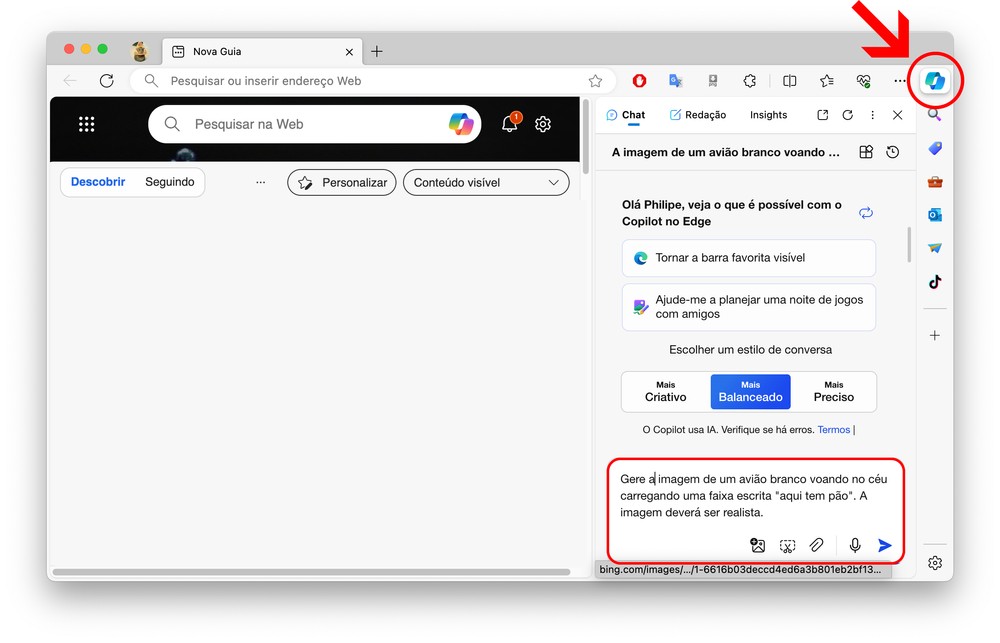Open the notifications bell
1000x643 pixels.
tap(510, 122)
